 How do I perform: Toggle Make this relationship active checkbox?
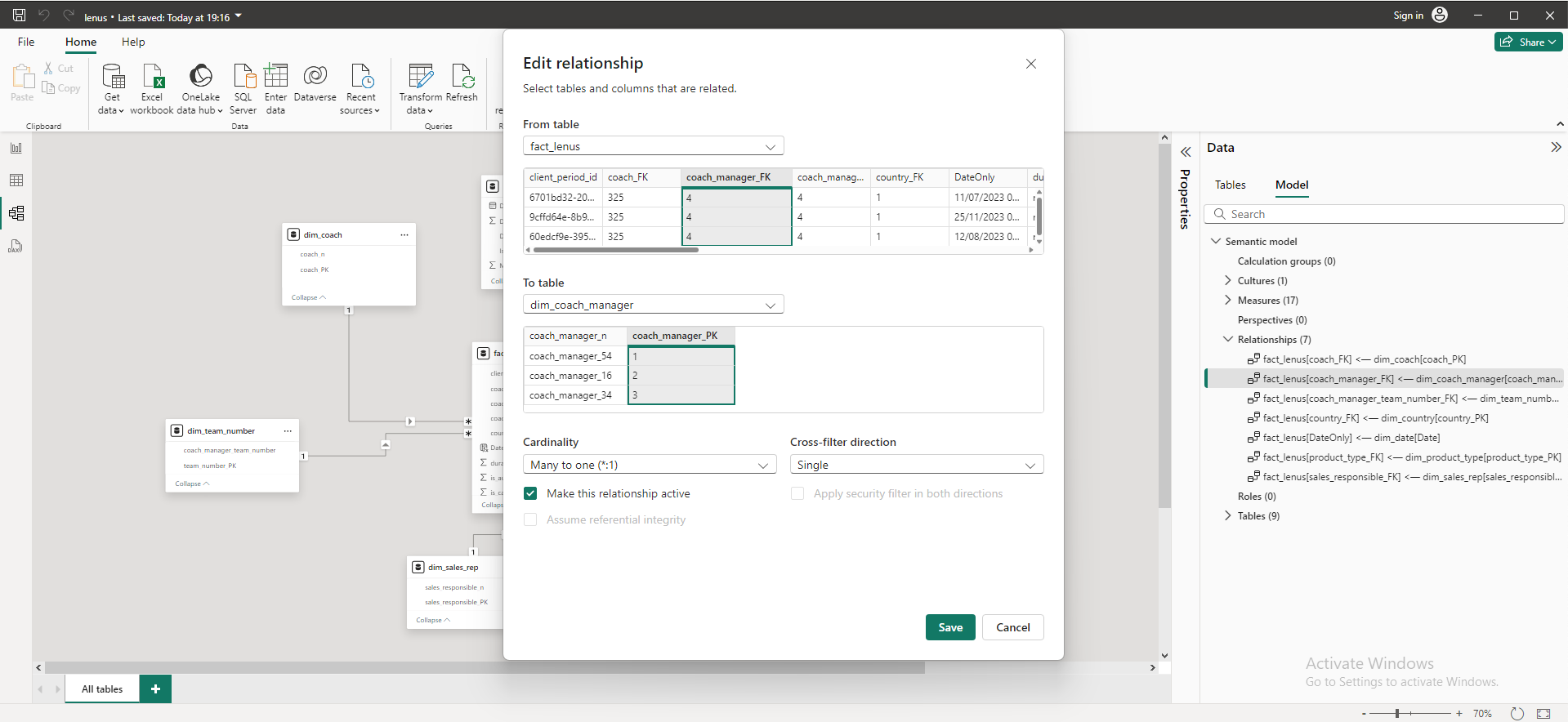(x=530, y=493)
